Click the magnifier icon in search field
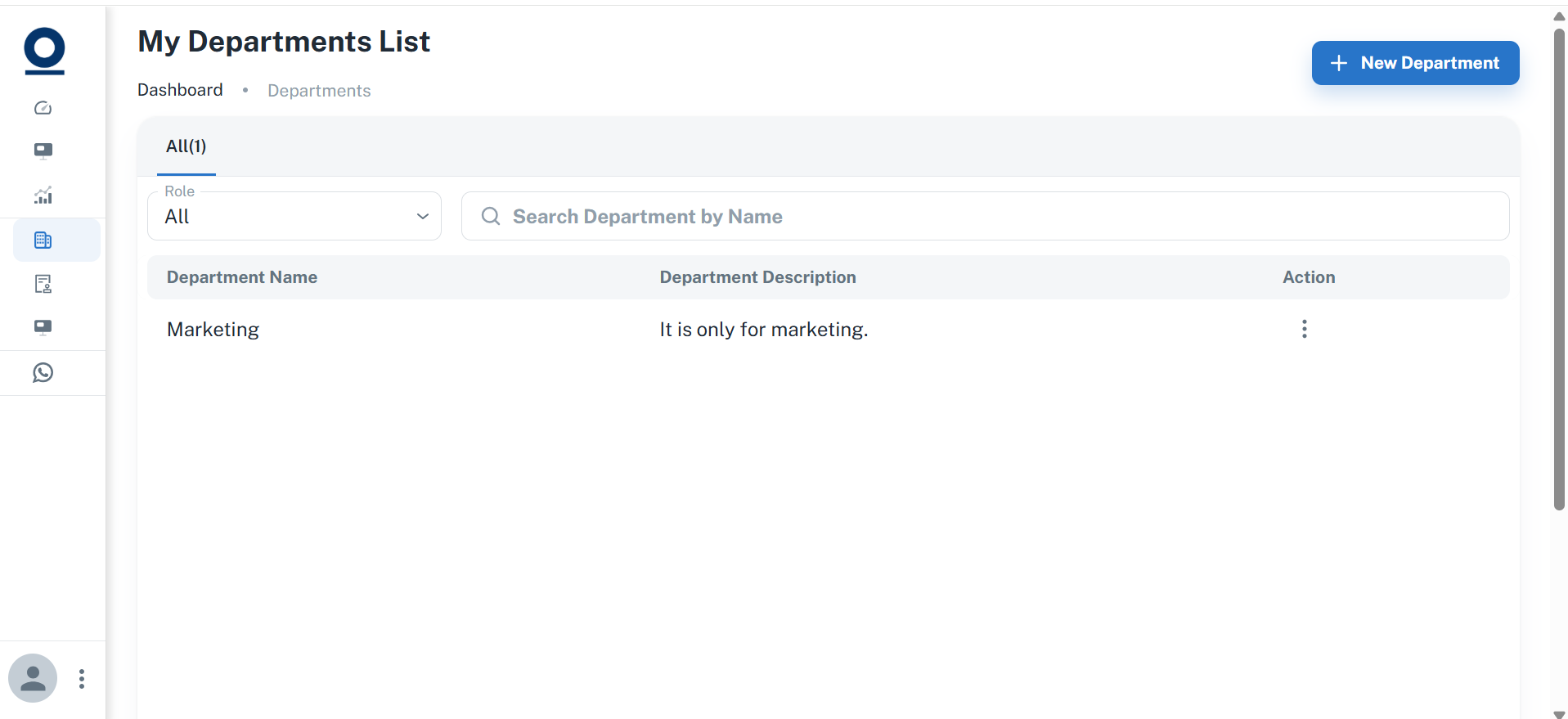Viewport: 1568px width, 719px height. [x=491, y=216]
